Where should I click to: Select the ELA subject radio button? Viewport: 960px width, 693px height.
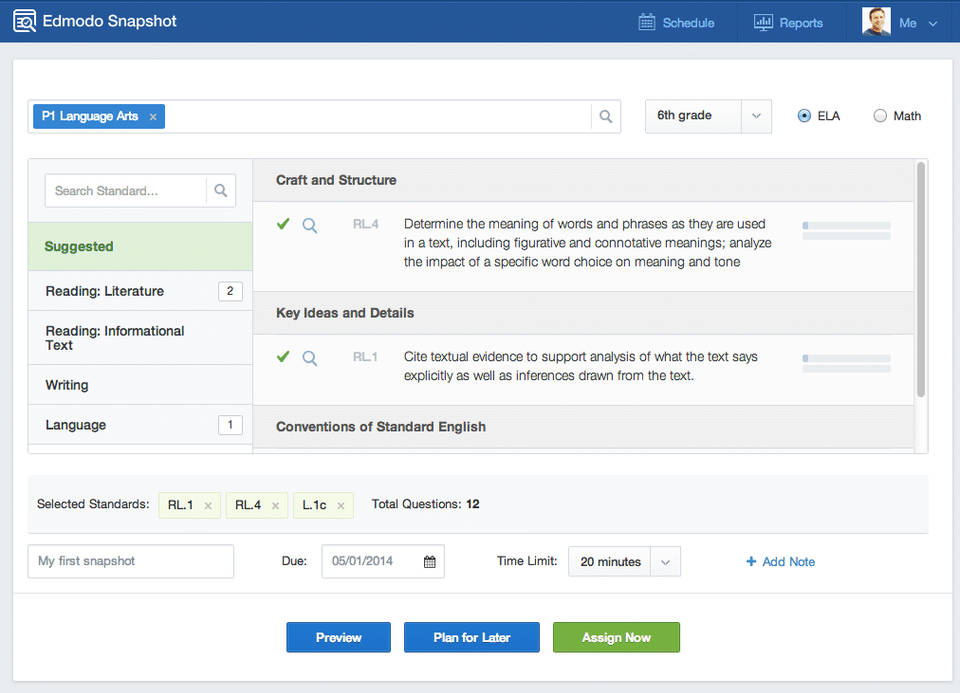click(804, 116)
